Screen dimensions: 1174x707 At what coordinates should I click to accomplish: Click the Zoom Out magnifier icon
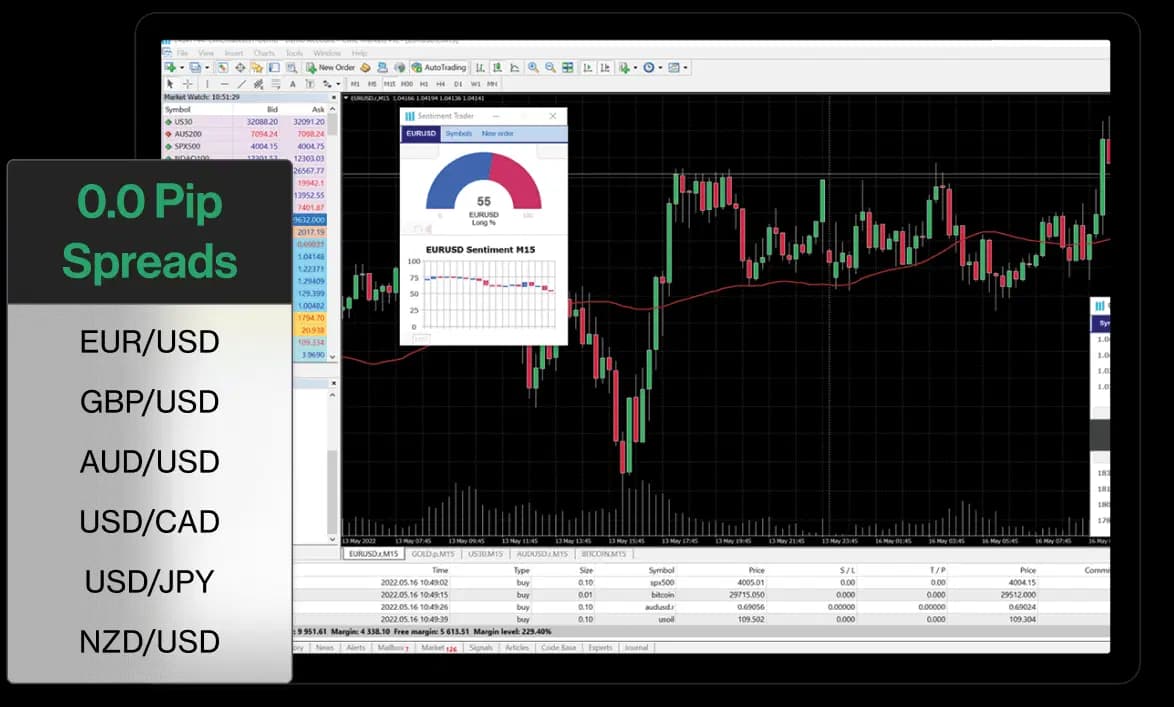tap(550, 68)
